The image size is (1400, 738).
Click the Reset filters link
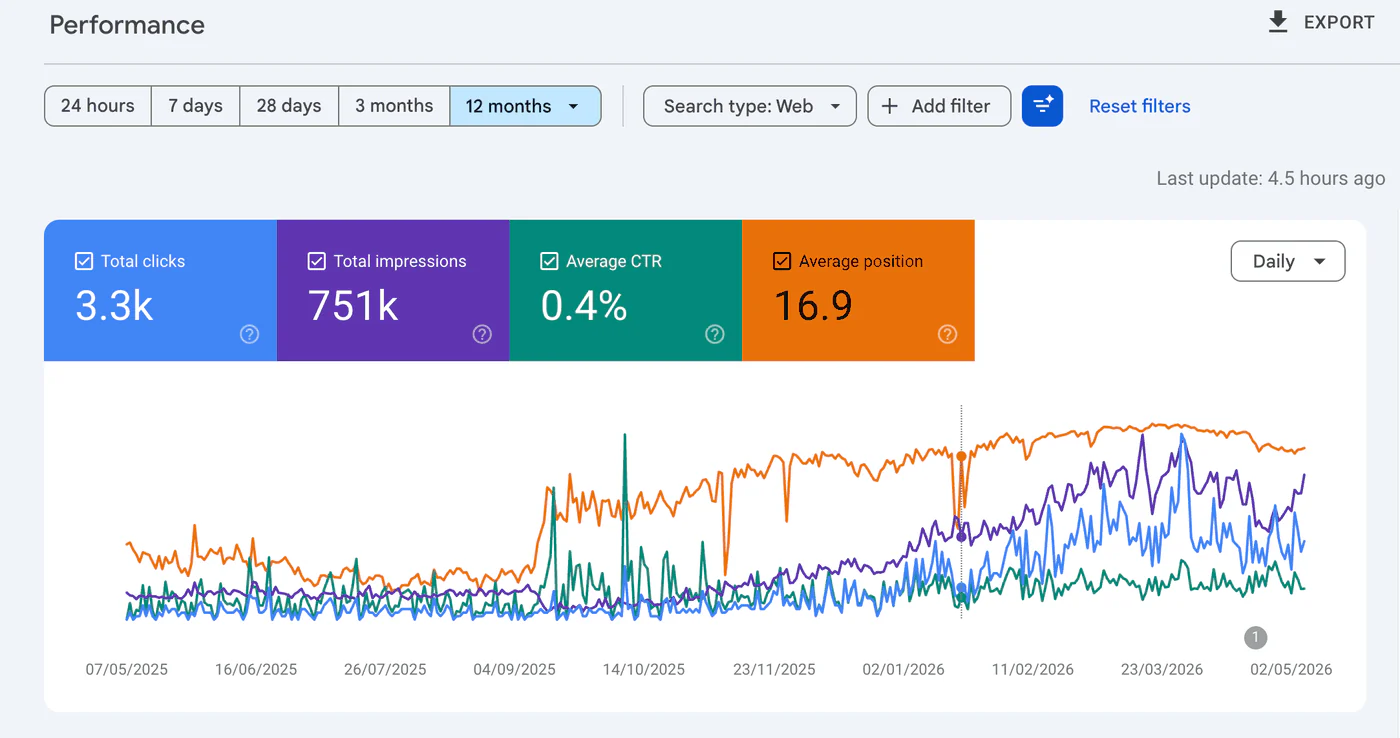[x=1140, y=106]
